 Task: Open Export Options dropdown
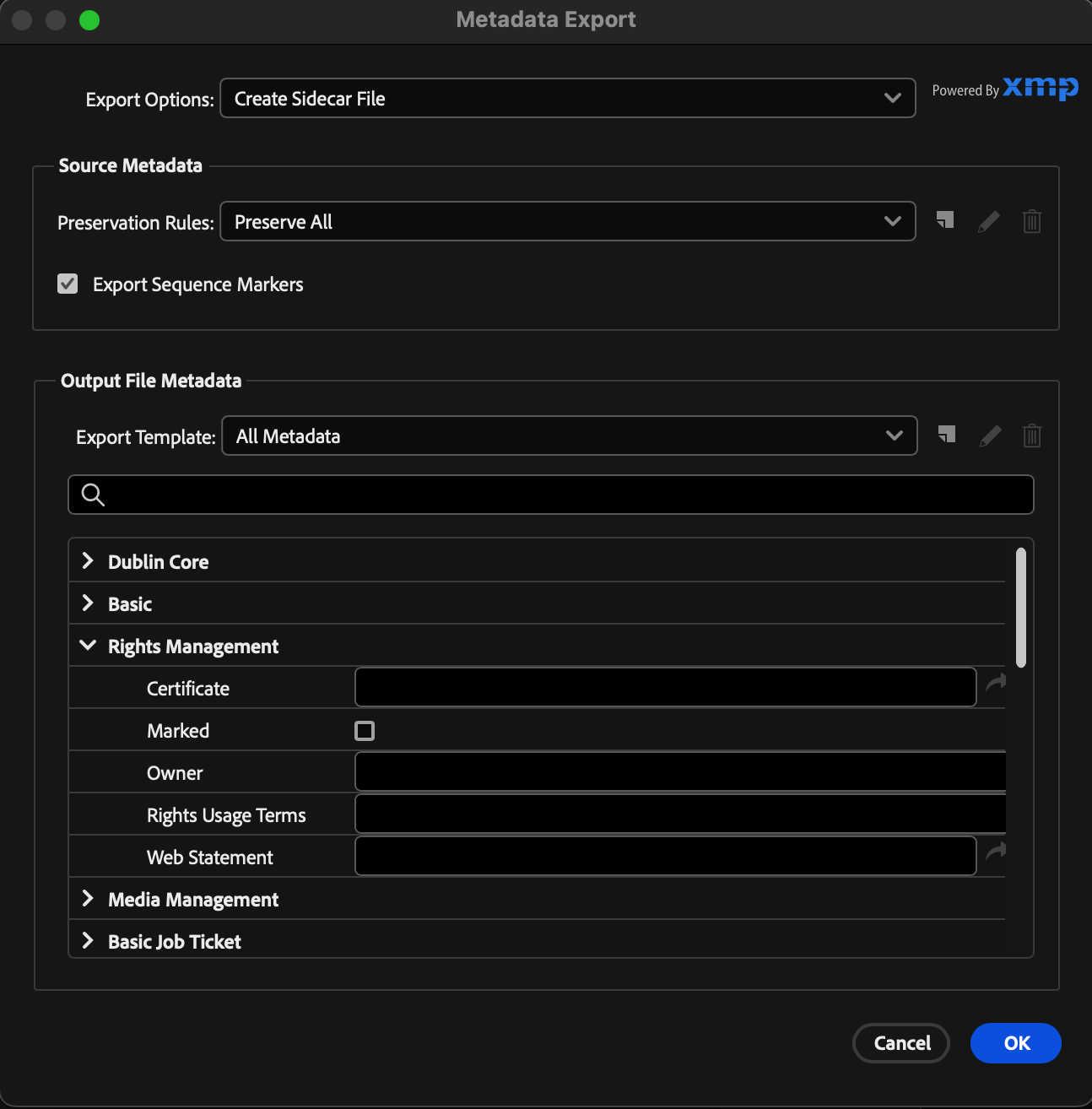tap(567, 99)
